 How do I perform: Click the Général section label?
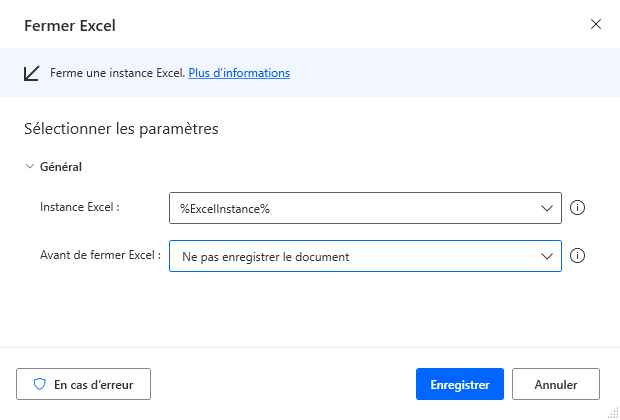[60, 167]
